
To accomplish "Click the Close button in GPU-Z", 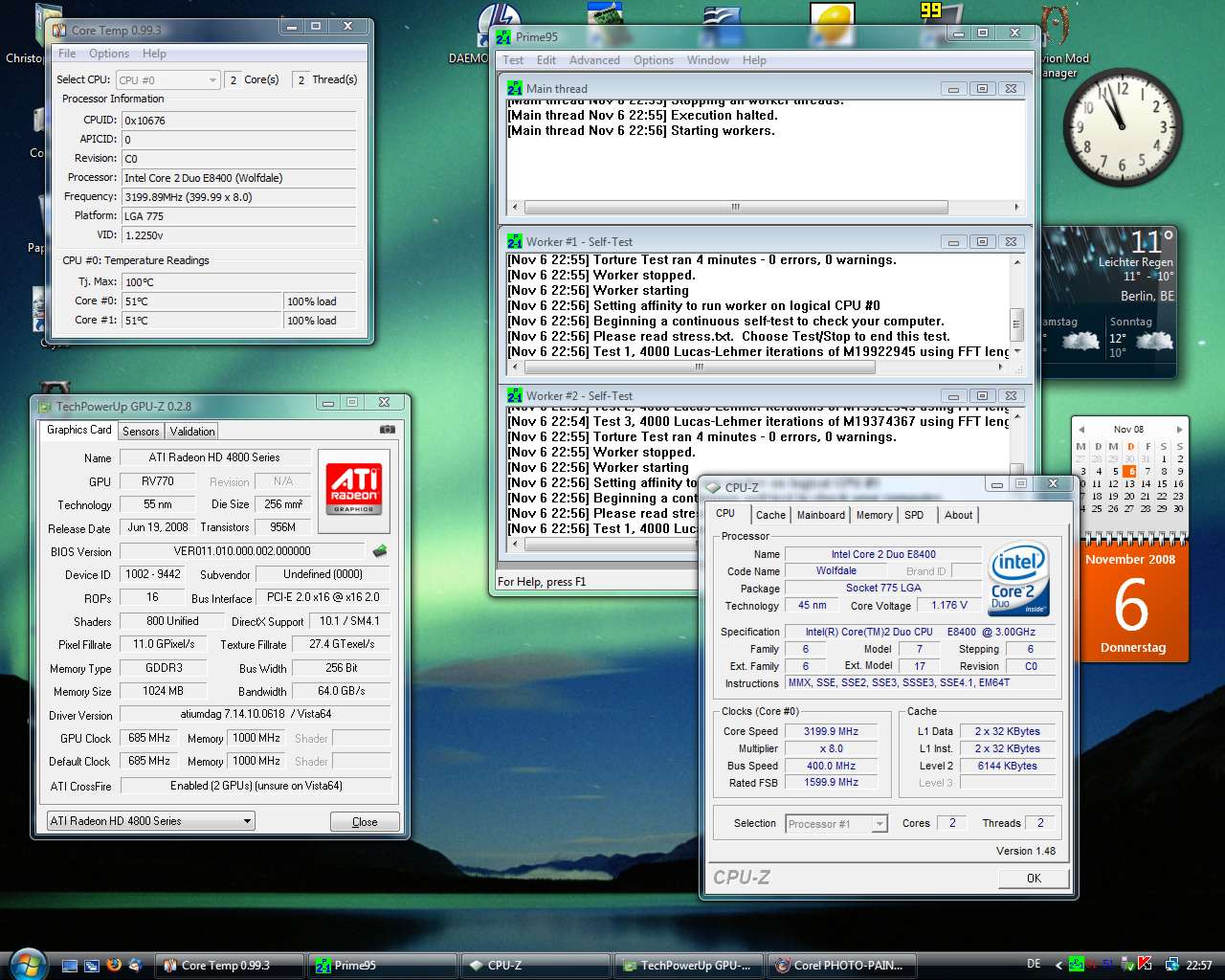I will click(365, 822).
